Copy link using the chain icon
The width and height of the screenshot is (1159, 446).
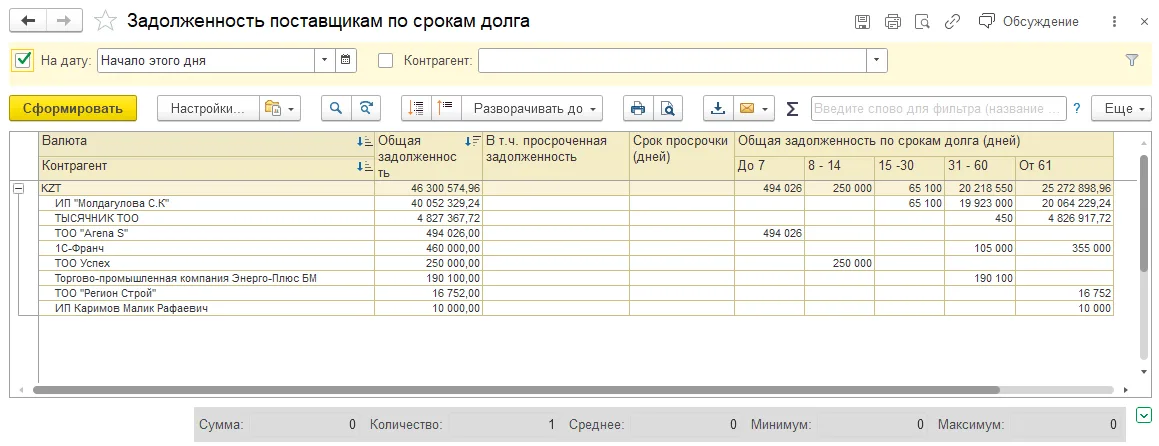953,21
